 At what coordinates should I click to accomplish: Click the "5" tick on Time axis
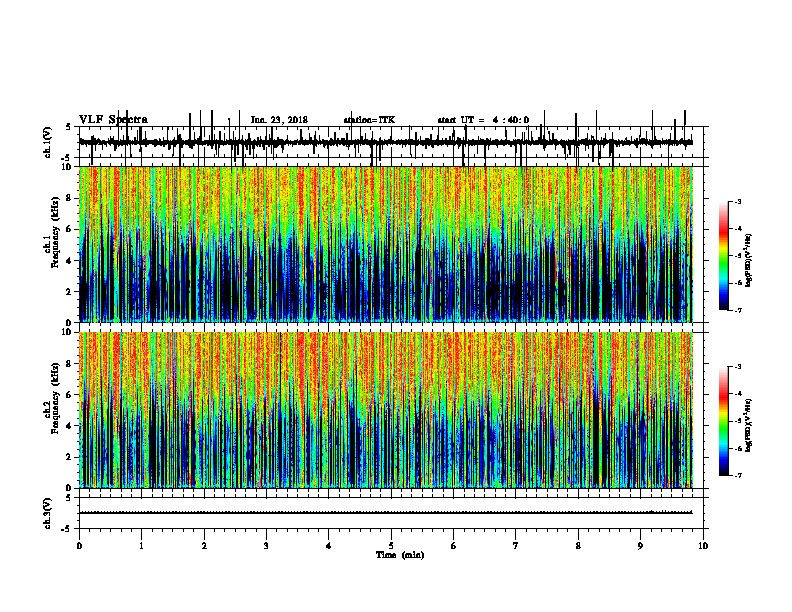(391, 546)
